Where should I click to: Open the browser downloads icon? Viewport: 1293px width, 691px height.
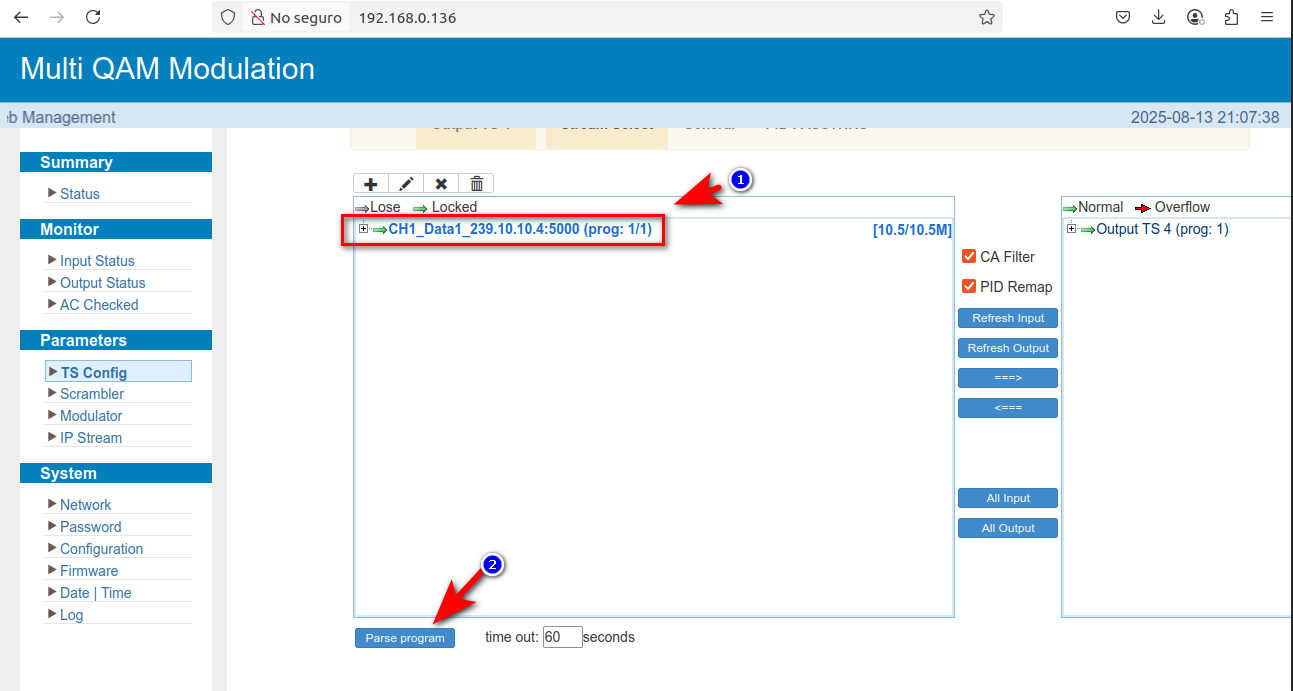coord(1158,17)
